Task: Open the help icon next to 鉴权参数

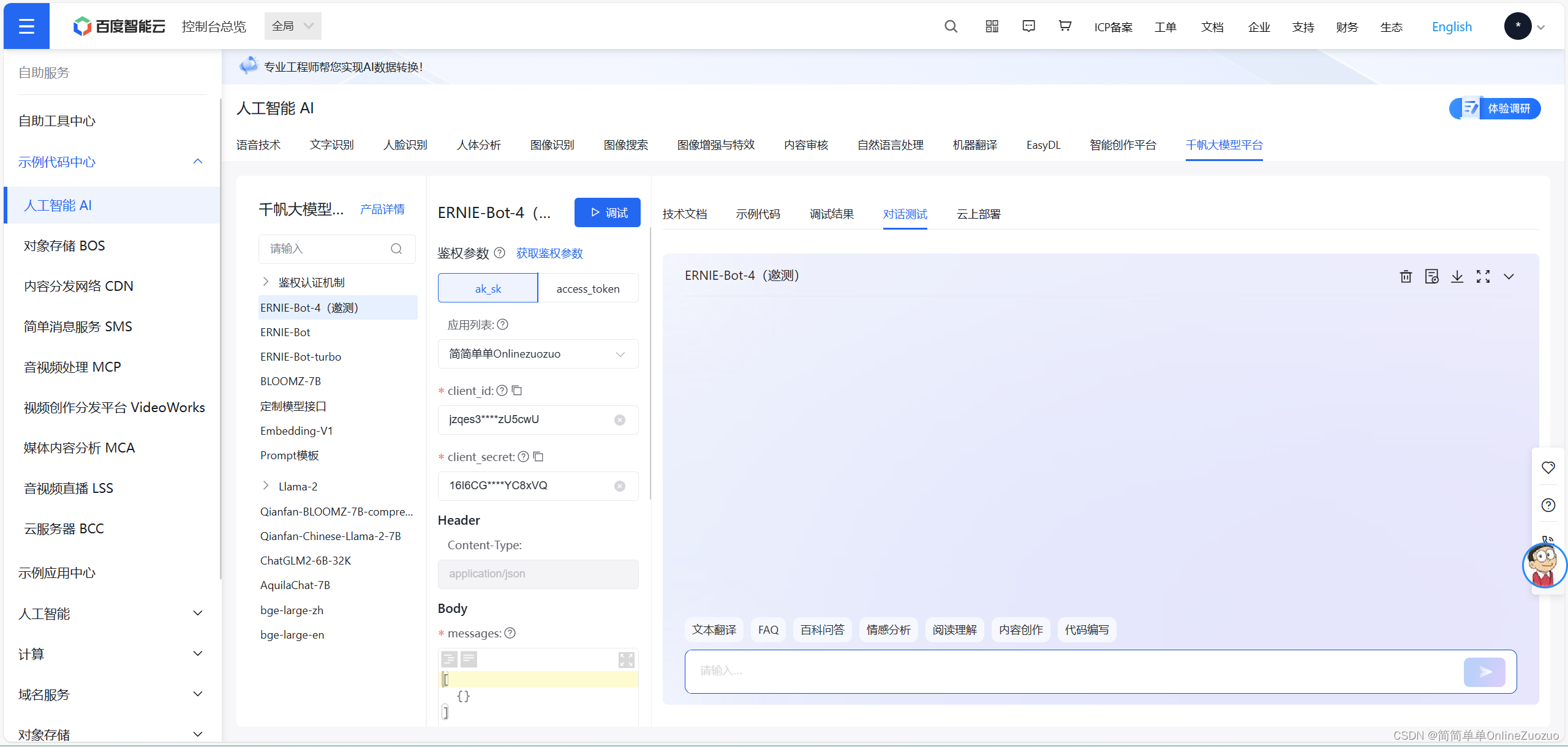Action: point(499,253)
